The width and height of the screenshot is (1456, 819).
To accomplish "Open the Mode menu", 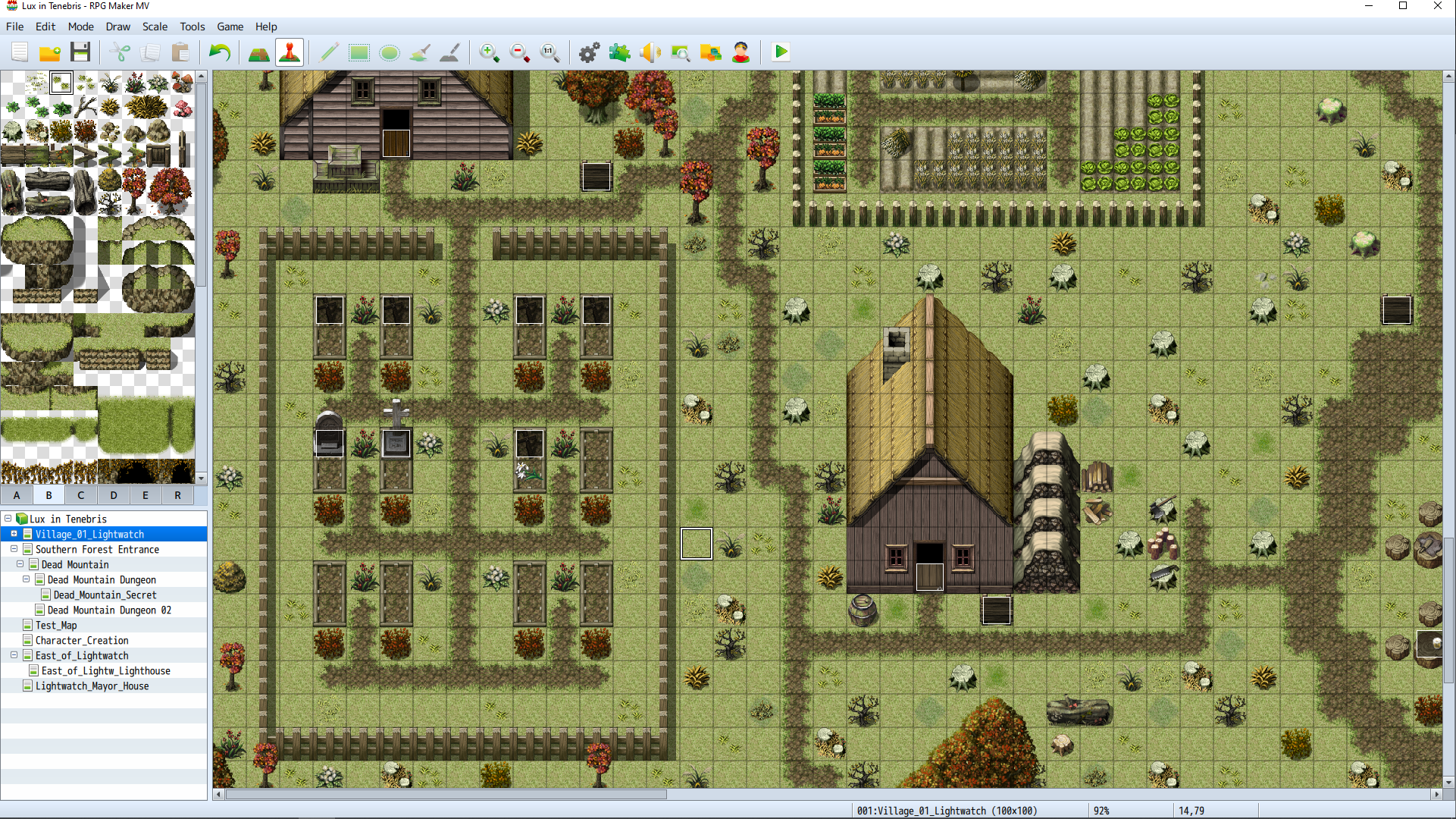I will pyautogui.click(x=81, y=27).
